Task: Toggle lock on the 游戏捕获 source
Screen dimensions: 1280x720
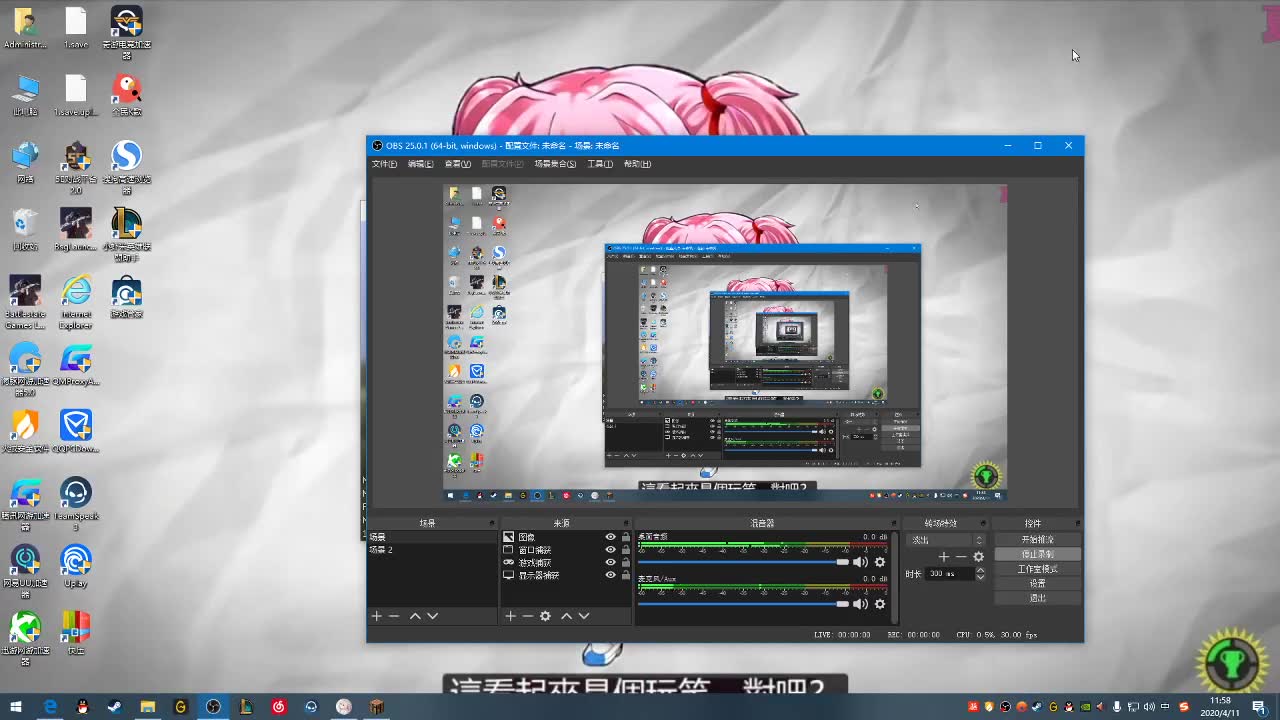Action: pos(626,562)
